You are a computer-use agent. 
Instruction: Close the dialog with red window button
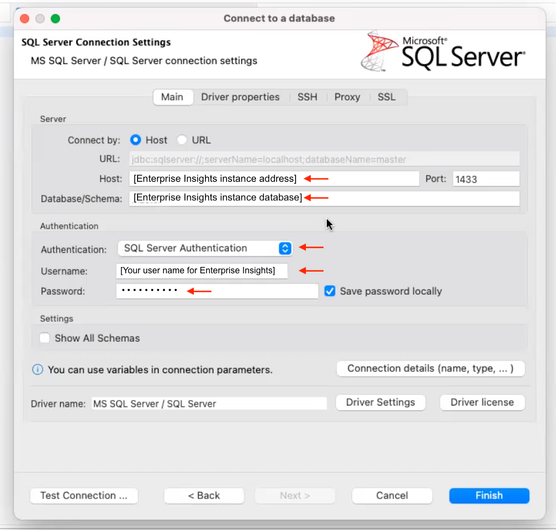(24, 18)
